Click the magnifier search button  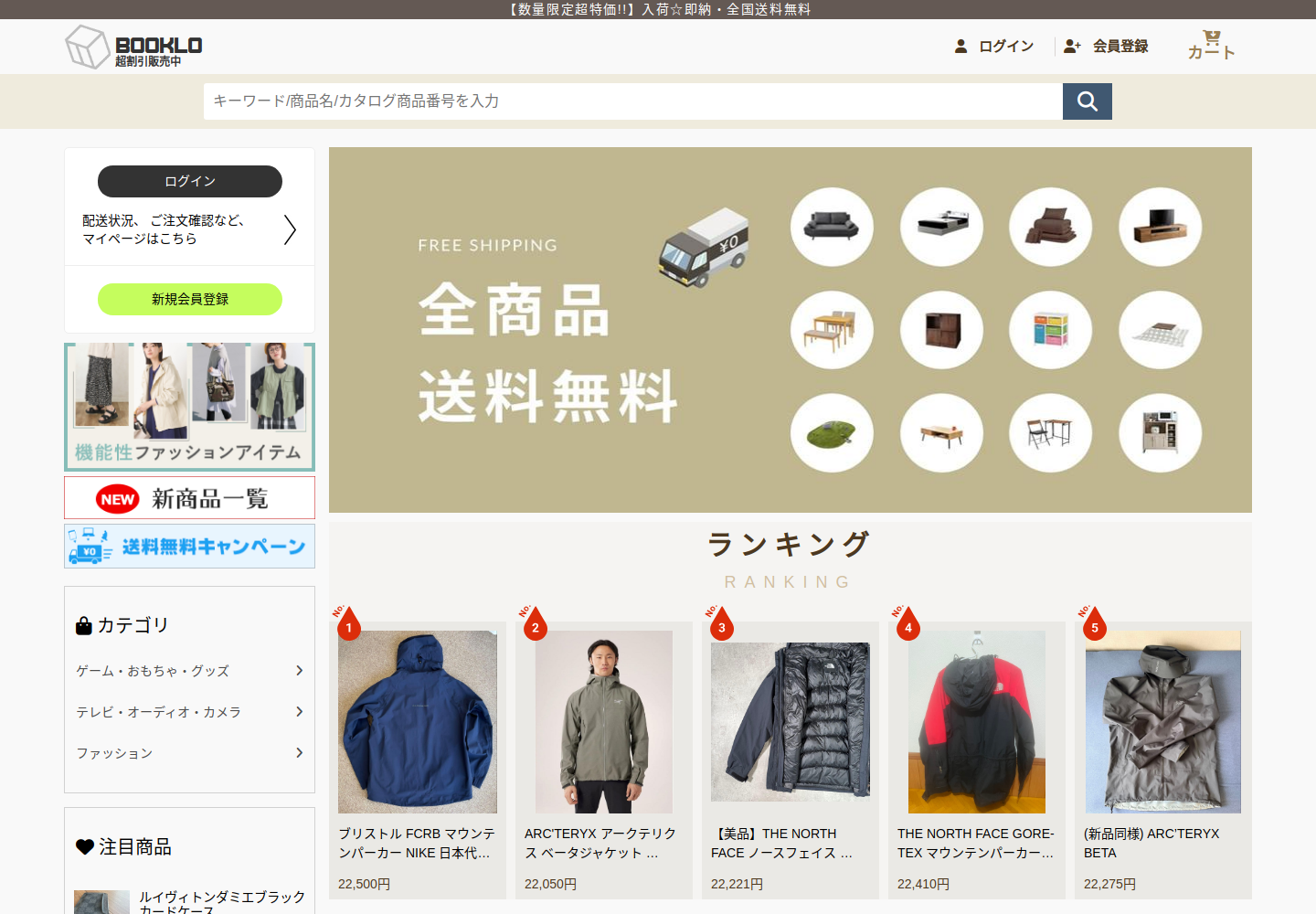tap(1088, 101)
